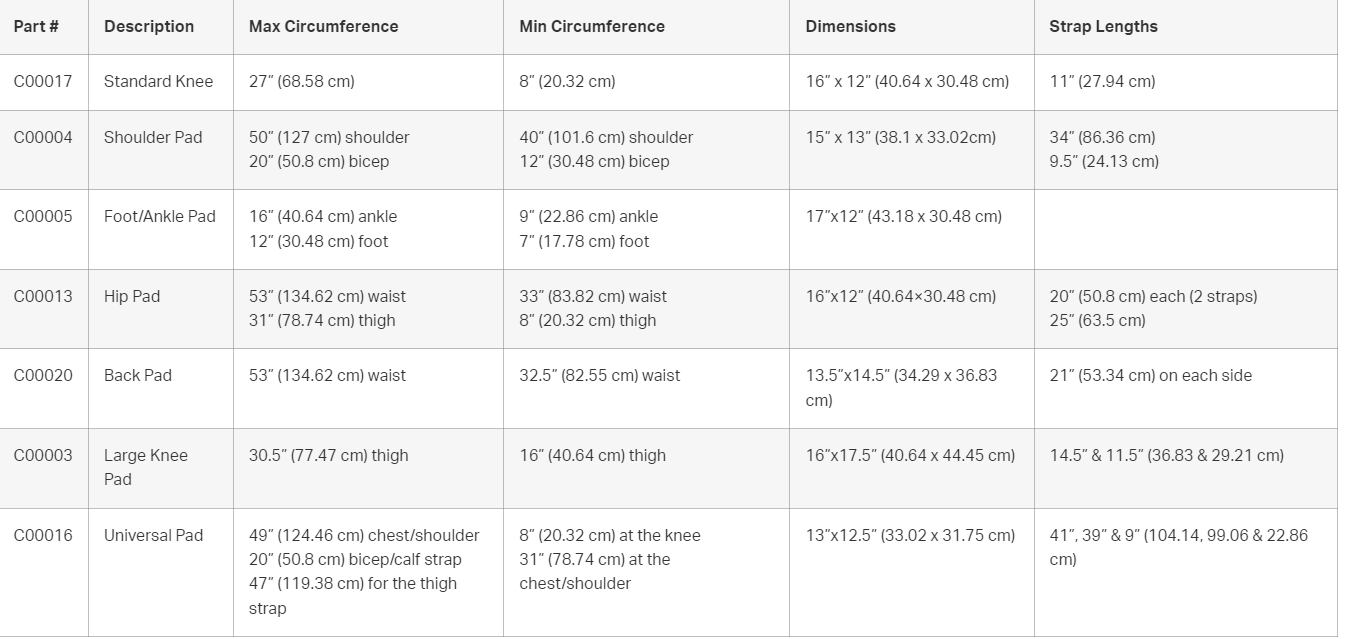The width and height of the screenshot is (1347, 639).
Task: Click part number C00016
Action: [43, 535]
